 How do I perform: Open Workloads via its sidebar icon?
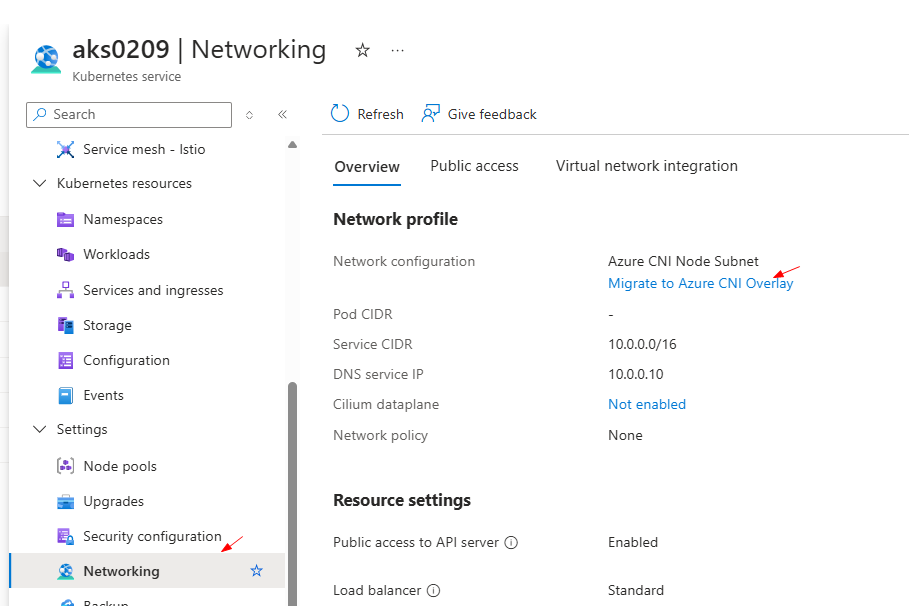pos(66,254)
